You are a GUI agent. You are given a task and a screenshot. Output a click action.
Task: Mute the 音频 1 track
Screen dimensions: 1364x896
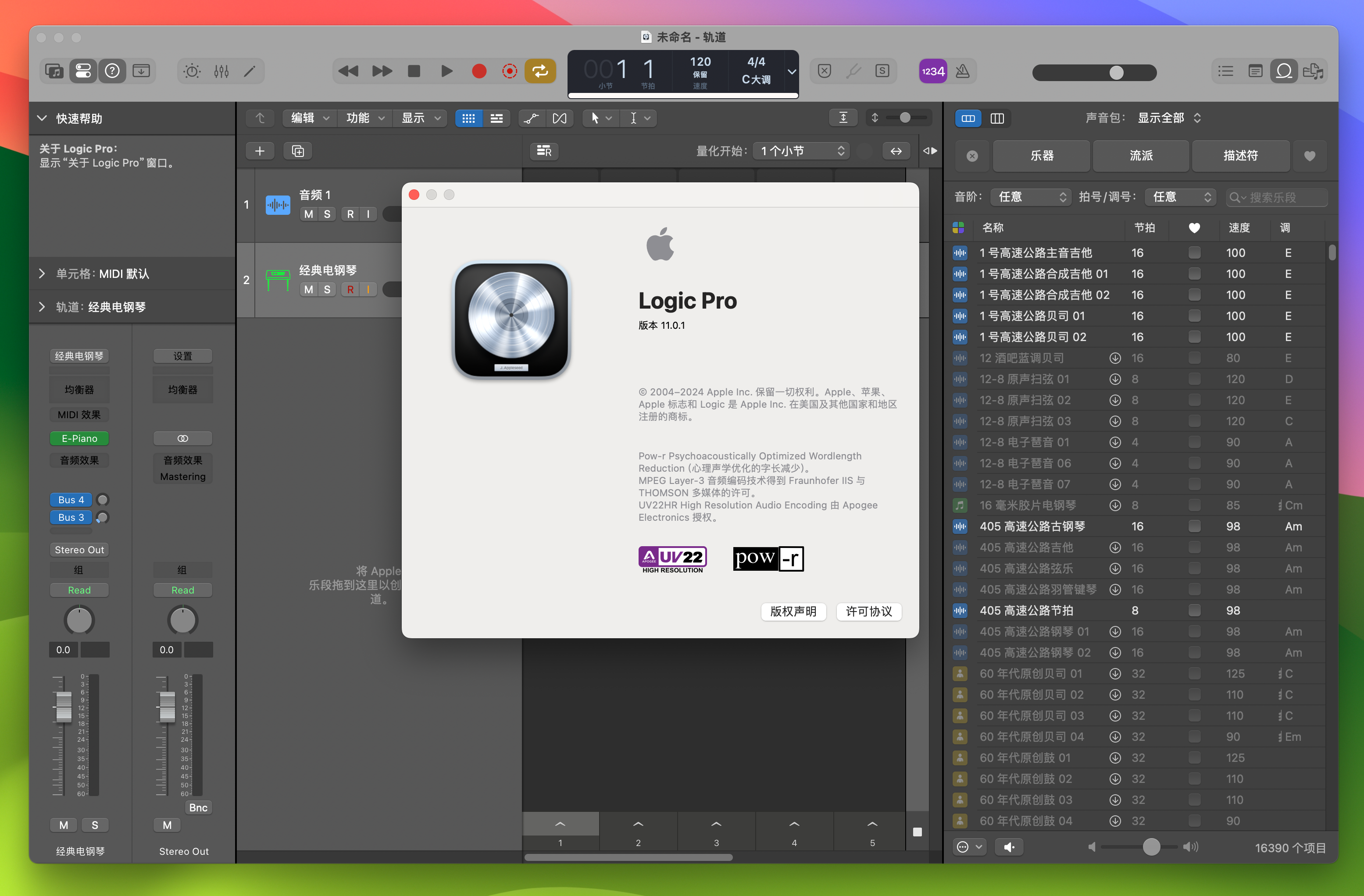click(x=309, y=214)
